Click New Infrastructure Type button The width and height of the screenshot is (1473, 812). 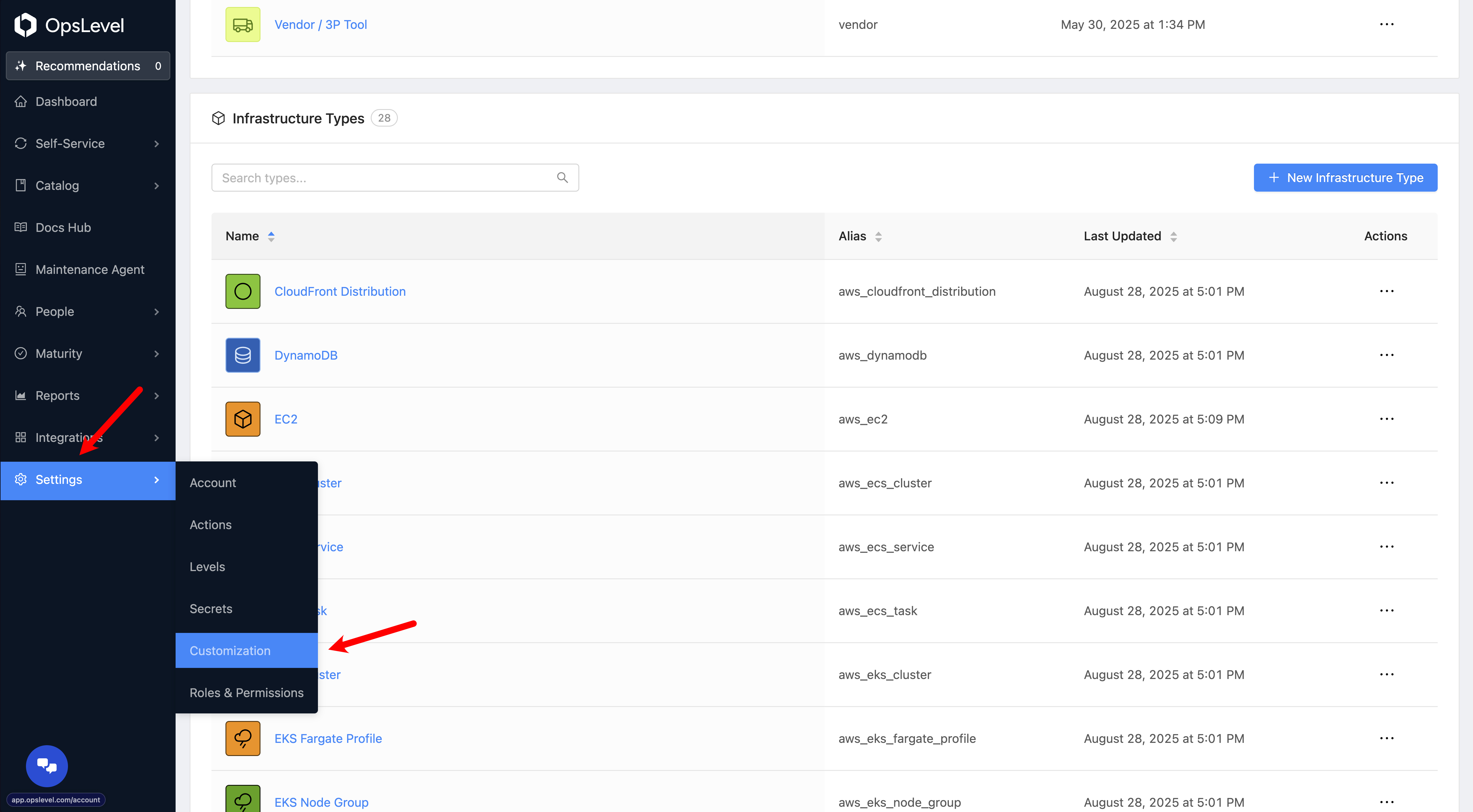point(1345,178)
